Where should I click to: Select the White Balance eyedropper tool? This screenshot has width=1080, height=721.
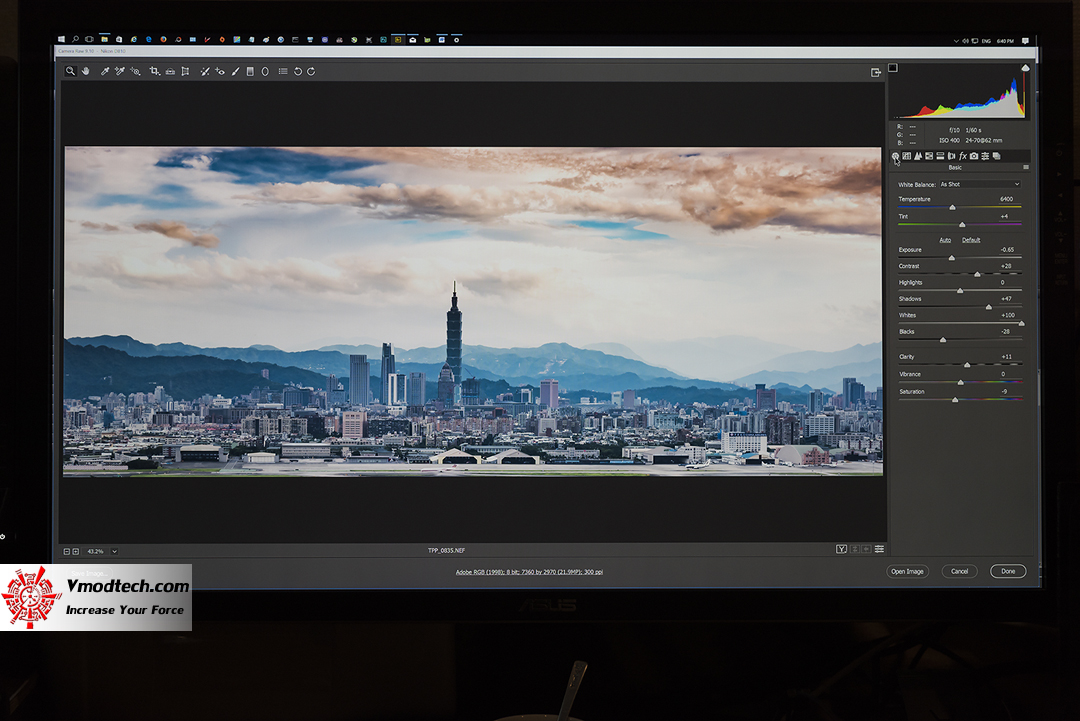(105, 71)
